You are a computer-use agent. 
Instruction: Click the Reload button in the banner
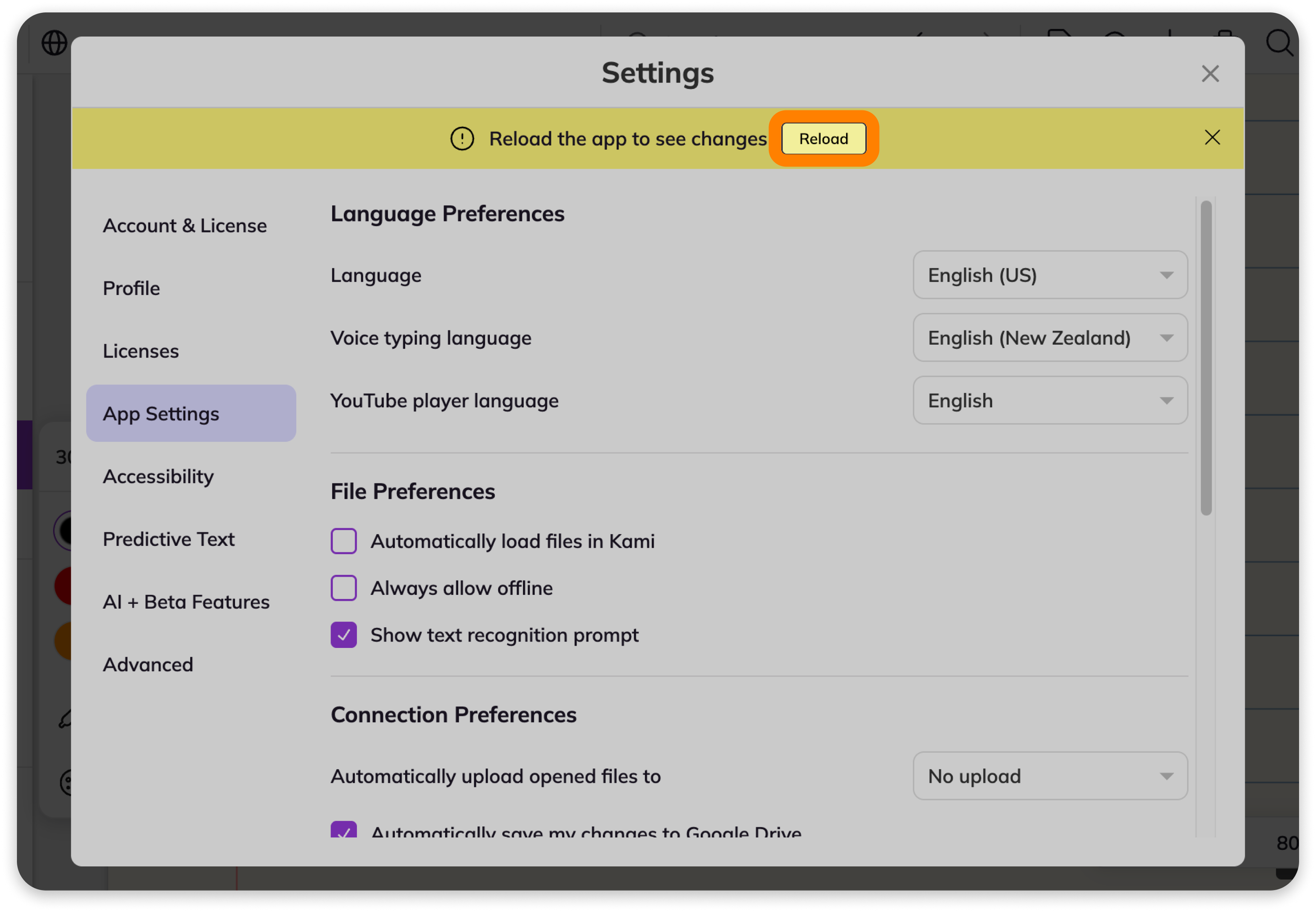(823, 139)
